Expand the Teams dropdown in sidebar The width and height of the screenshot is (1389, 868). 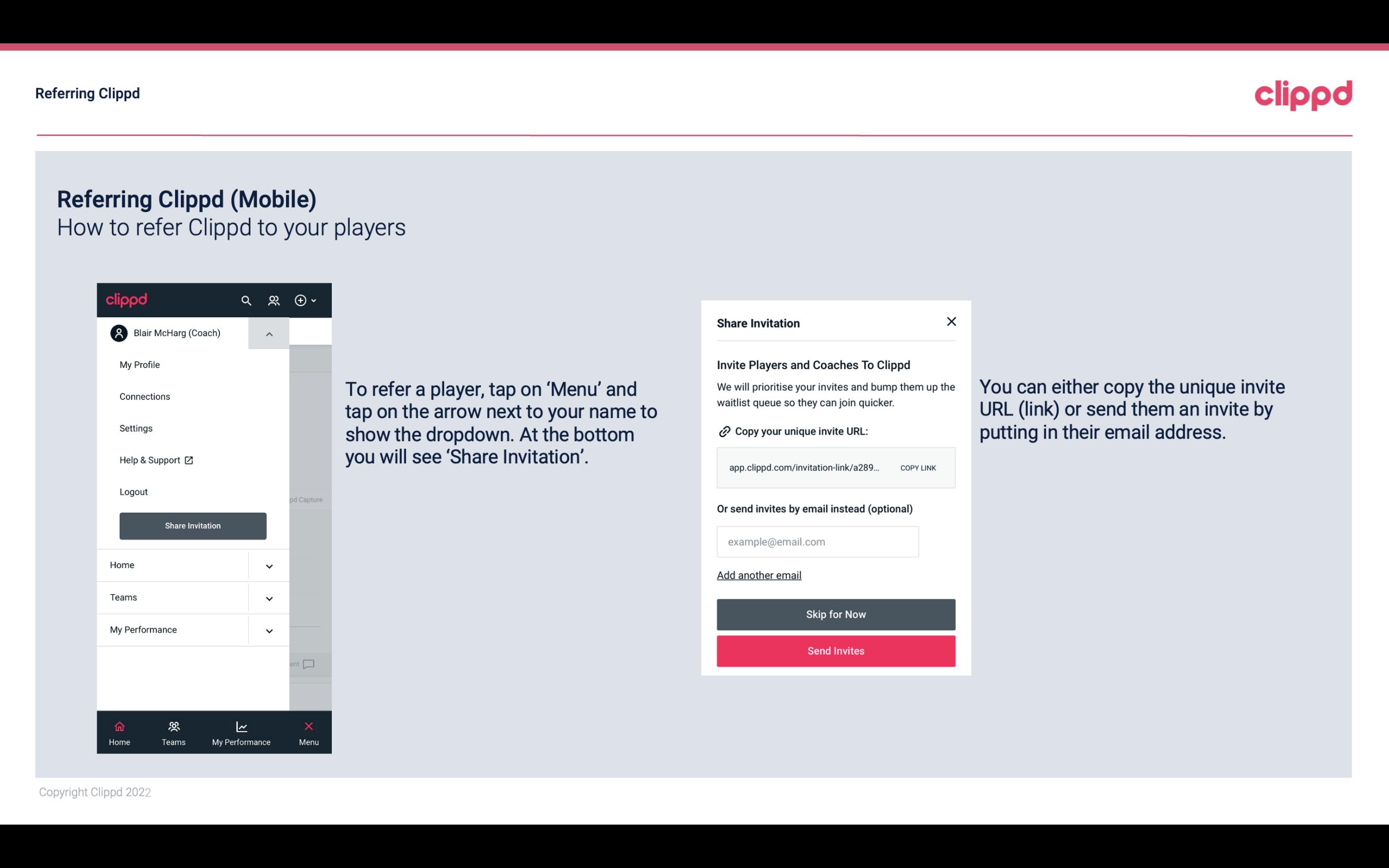[x=269, y=598]
